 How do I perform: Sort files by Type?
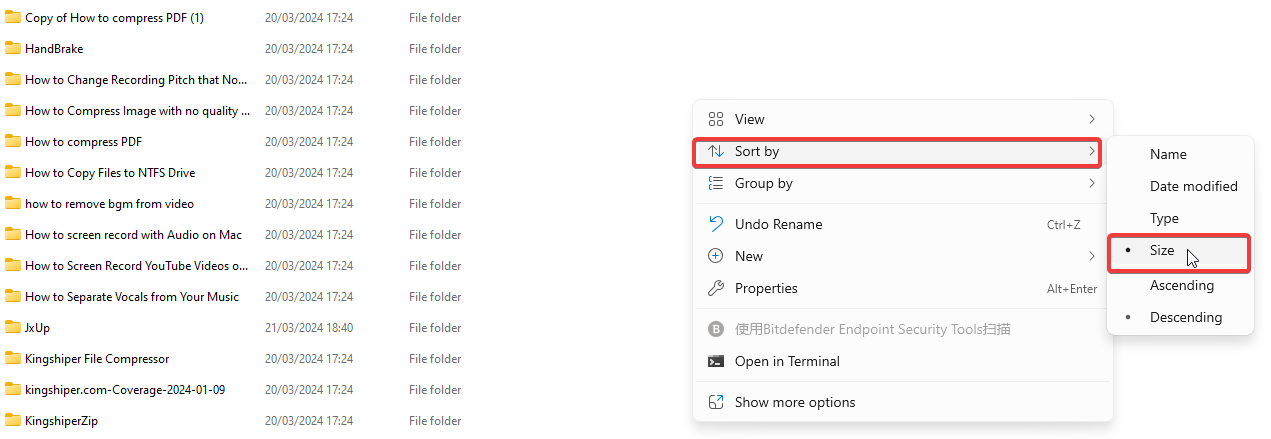point(1164,218)
